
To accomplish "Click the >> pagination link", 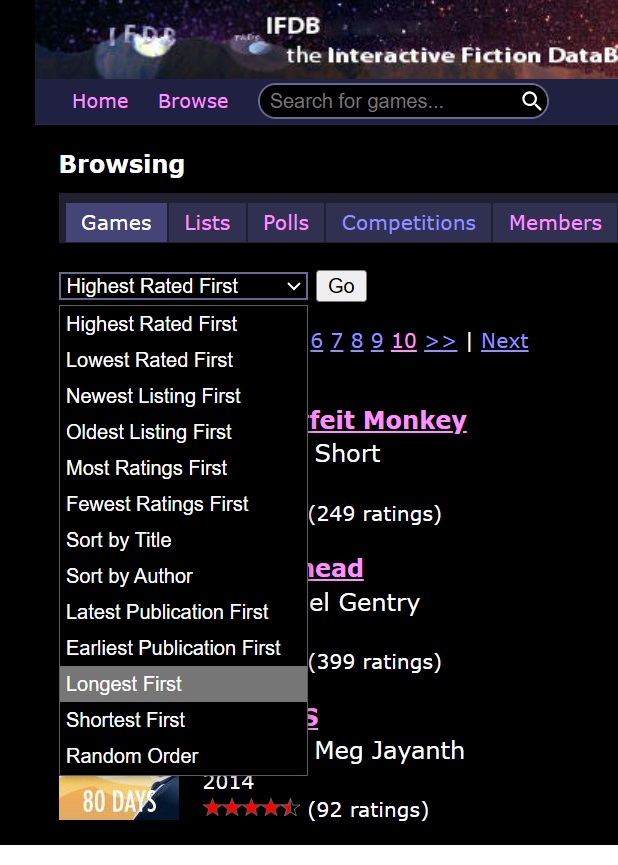I will point(440,341).
